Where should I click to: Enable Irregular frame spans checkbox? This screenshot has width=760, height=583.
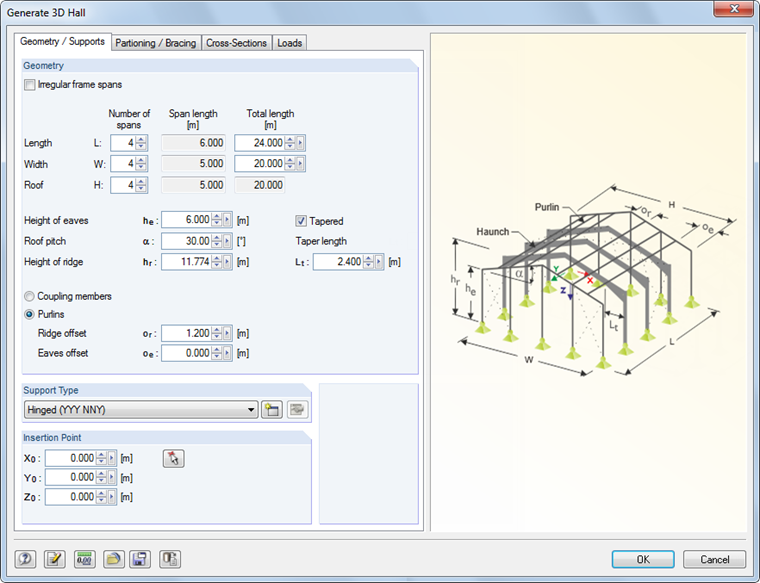point(30,85)
